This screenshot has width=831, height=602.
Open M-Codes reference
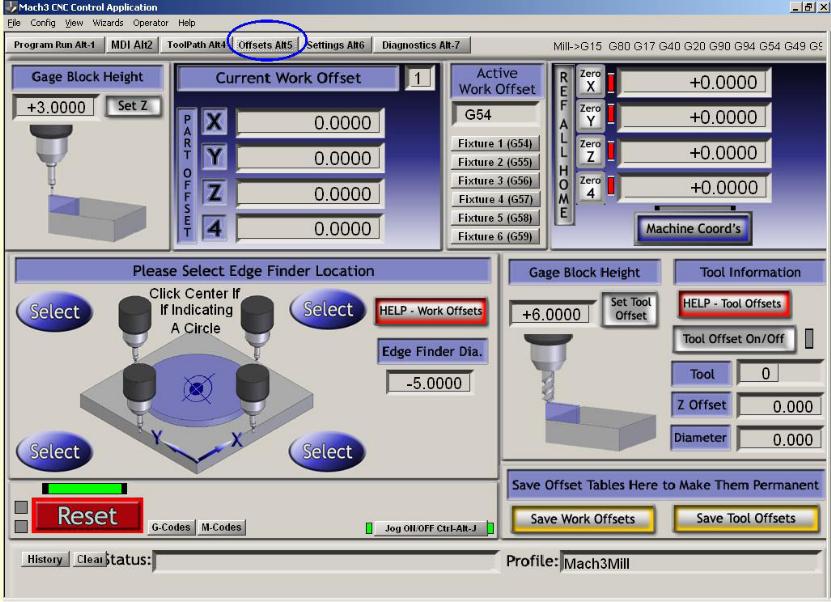[221, 527]
